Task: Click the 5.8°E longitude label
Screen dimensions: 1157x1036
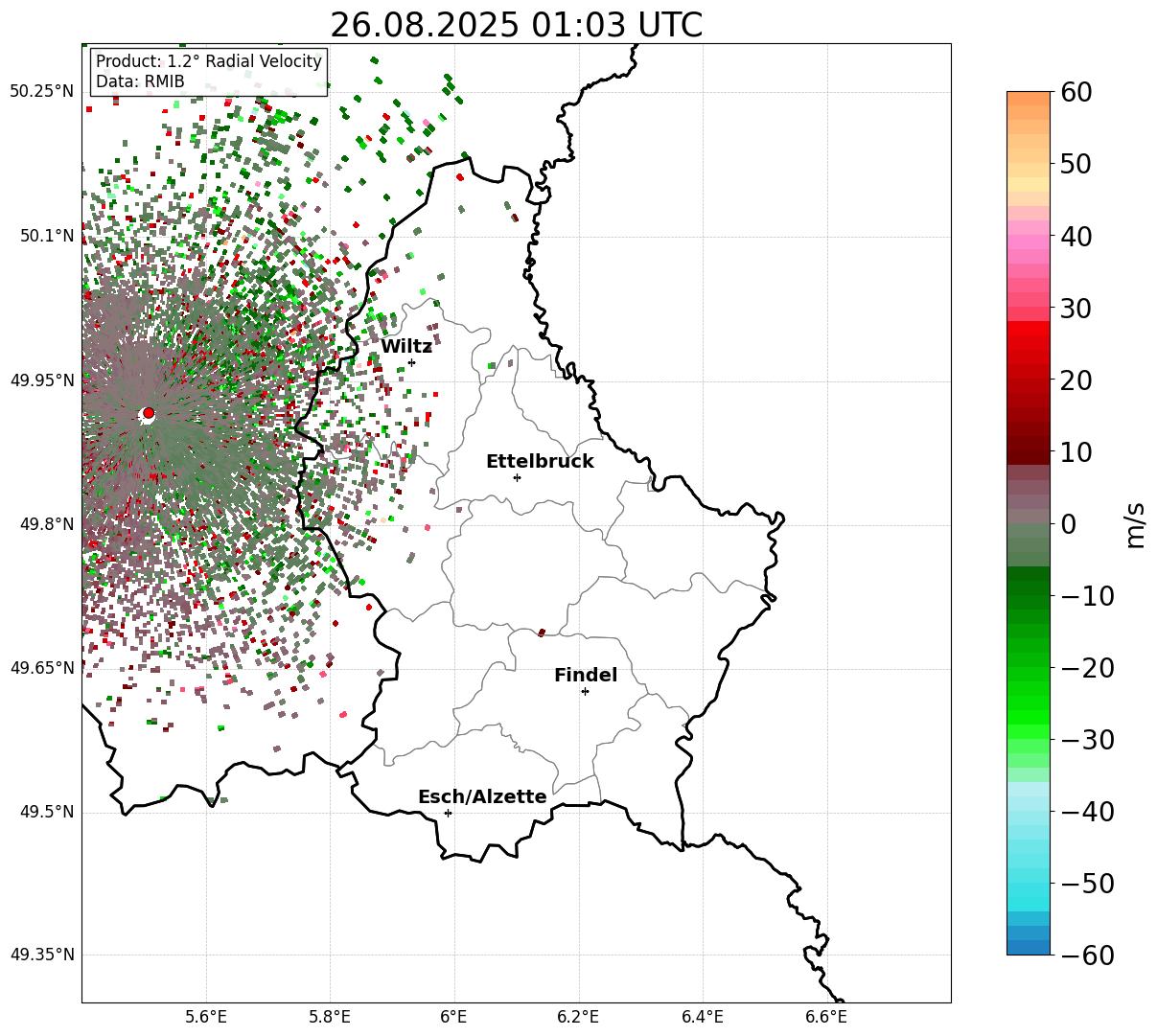Action: tap(331, 1017)
